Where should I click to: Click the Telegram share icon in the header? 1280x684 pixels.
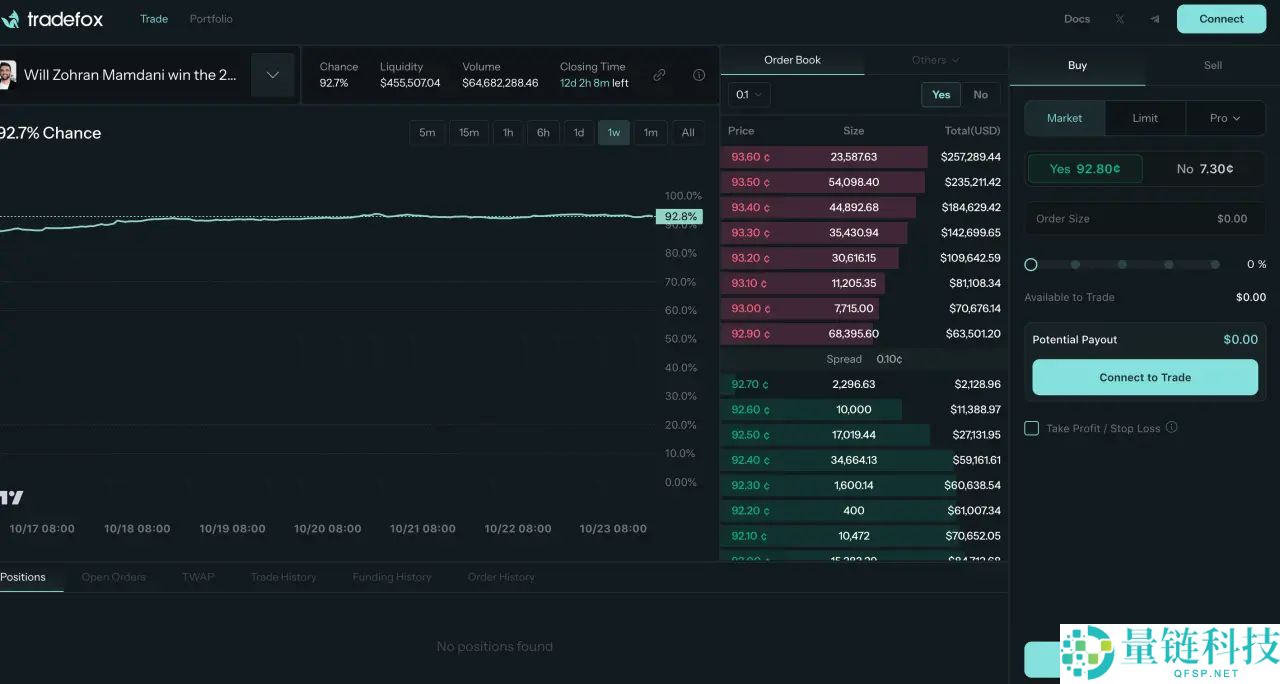(x=1151, y=18)
